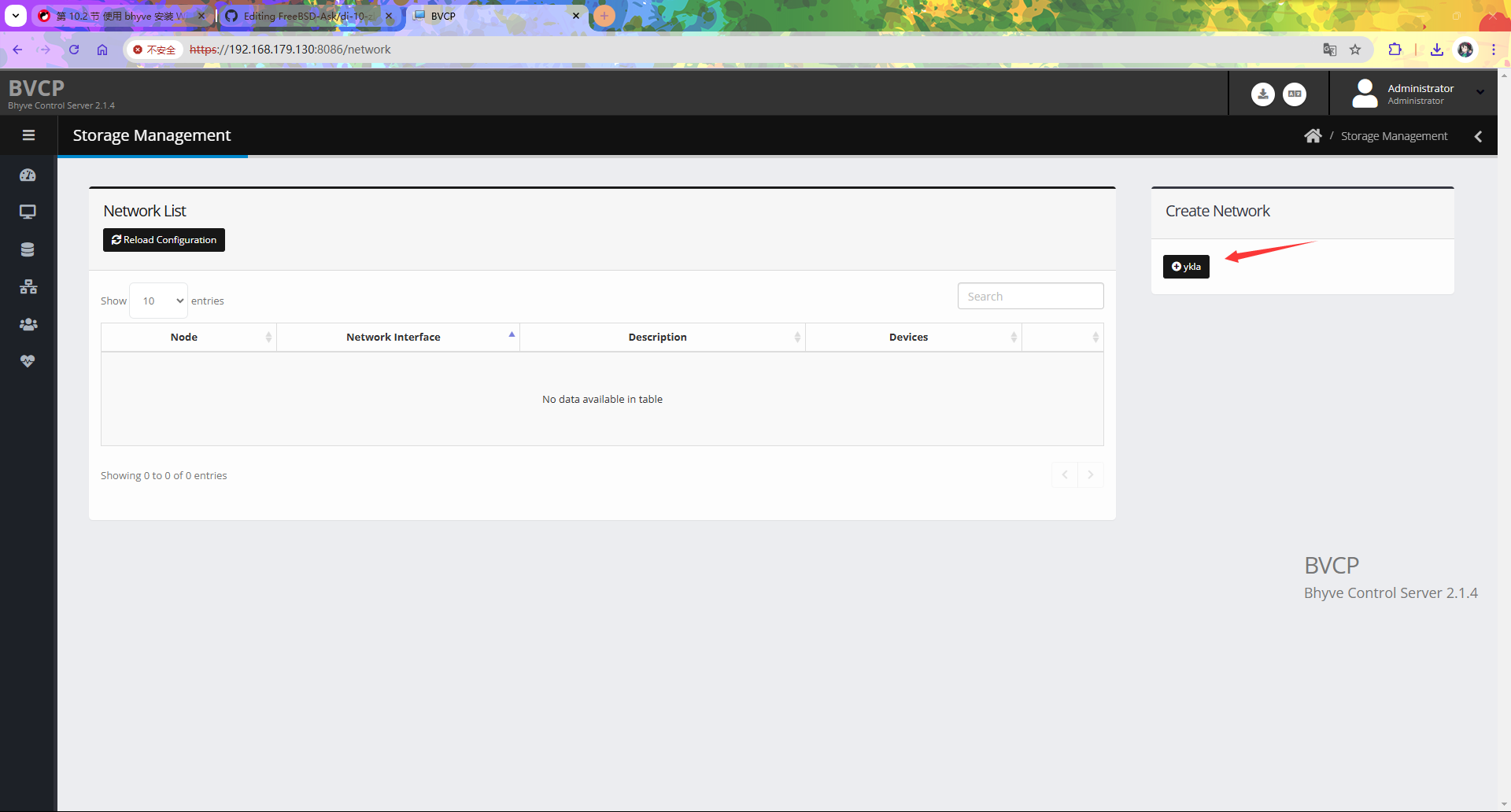Click 'No data available in table' text
This screenshot has width=1511, height=812.
click(602, 399)
